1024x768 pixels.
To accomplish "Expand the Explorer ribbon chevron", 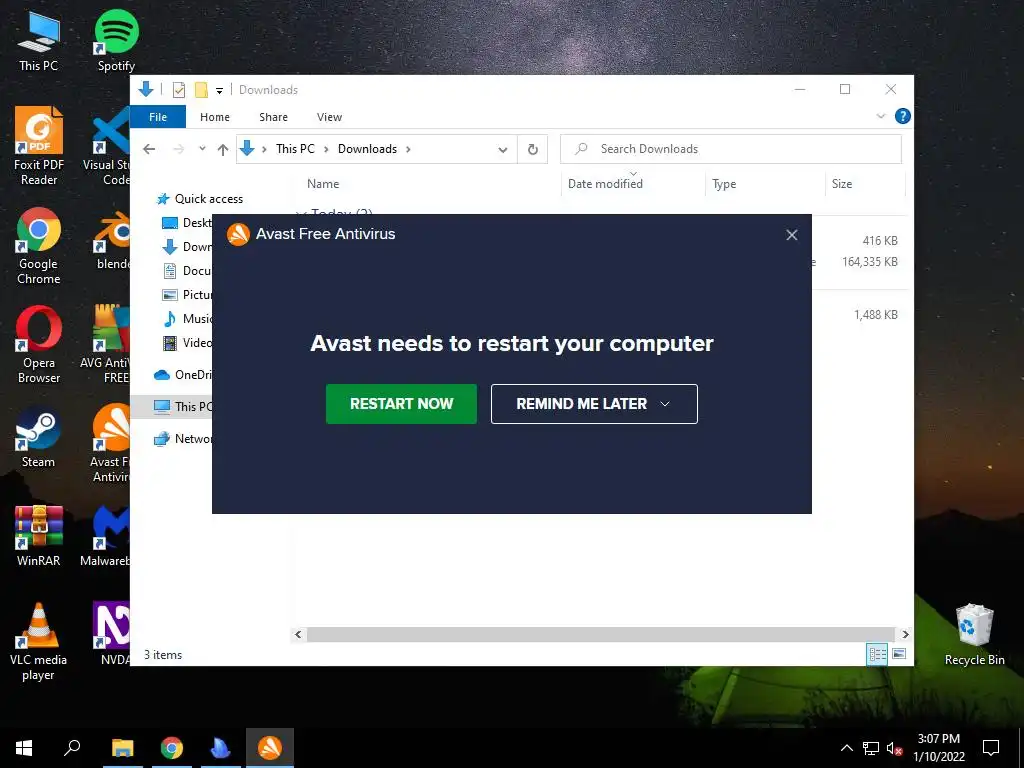I will click(x=880, y=116).
